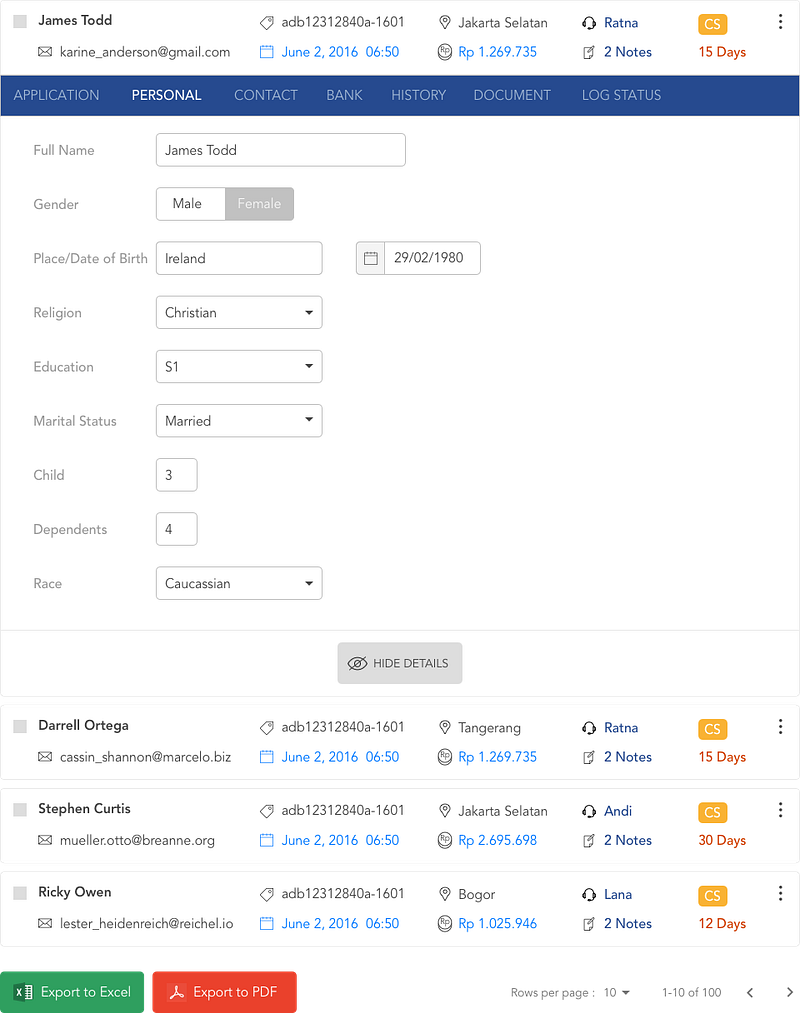Open kebab menu for James Todd row
Image resolution: width=800 pixels, height=1013 pixels.
coord(780,22)
